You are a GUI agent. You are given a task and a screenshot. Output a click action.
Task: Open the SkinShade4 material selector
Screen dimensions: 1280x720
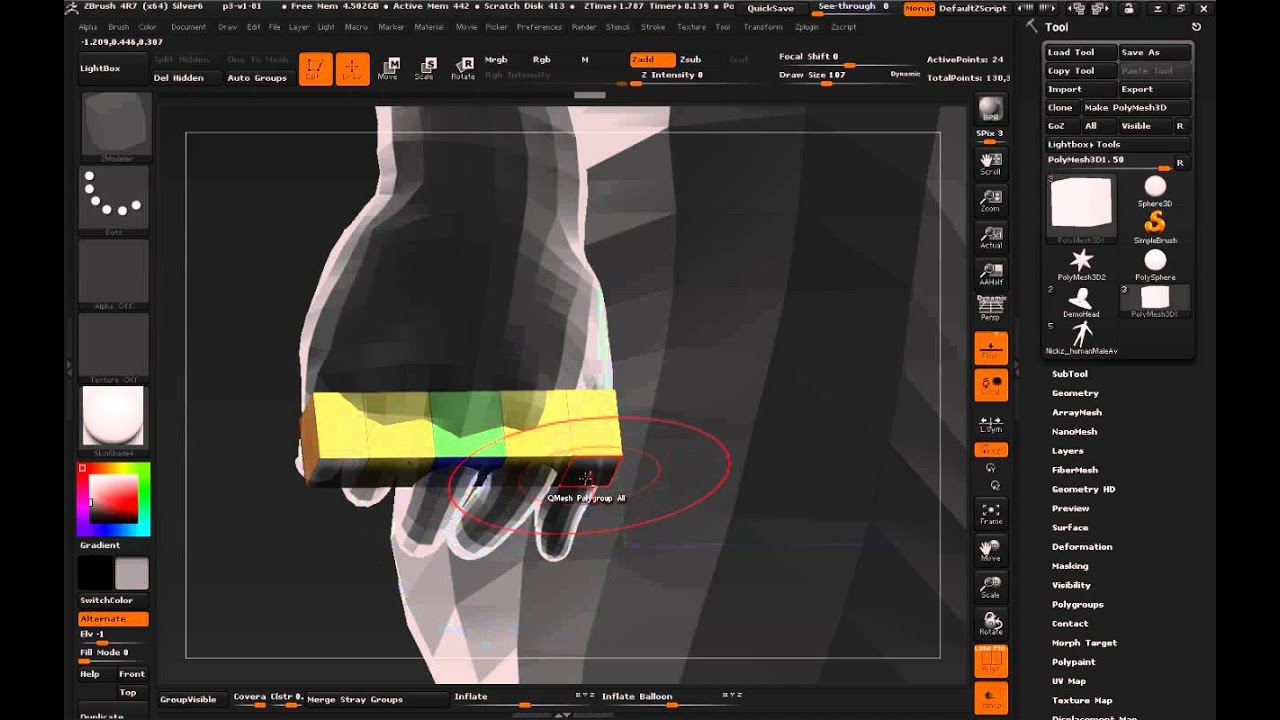[x=115, y=421]
